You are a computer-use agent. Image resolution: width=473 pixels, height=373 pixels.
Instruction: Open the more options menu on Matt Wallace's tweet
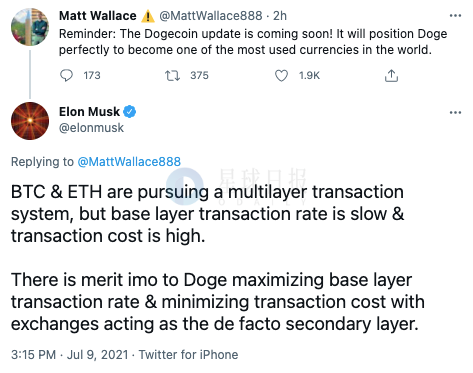[455, 16]
